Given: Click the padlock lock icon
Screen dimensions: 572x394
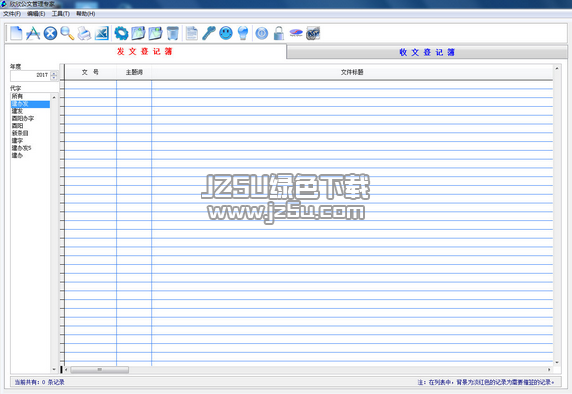Looking at the screenshot, I should (279, 33).
